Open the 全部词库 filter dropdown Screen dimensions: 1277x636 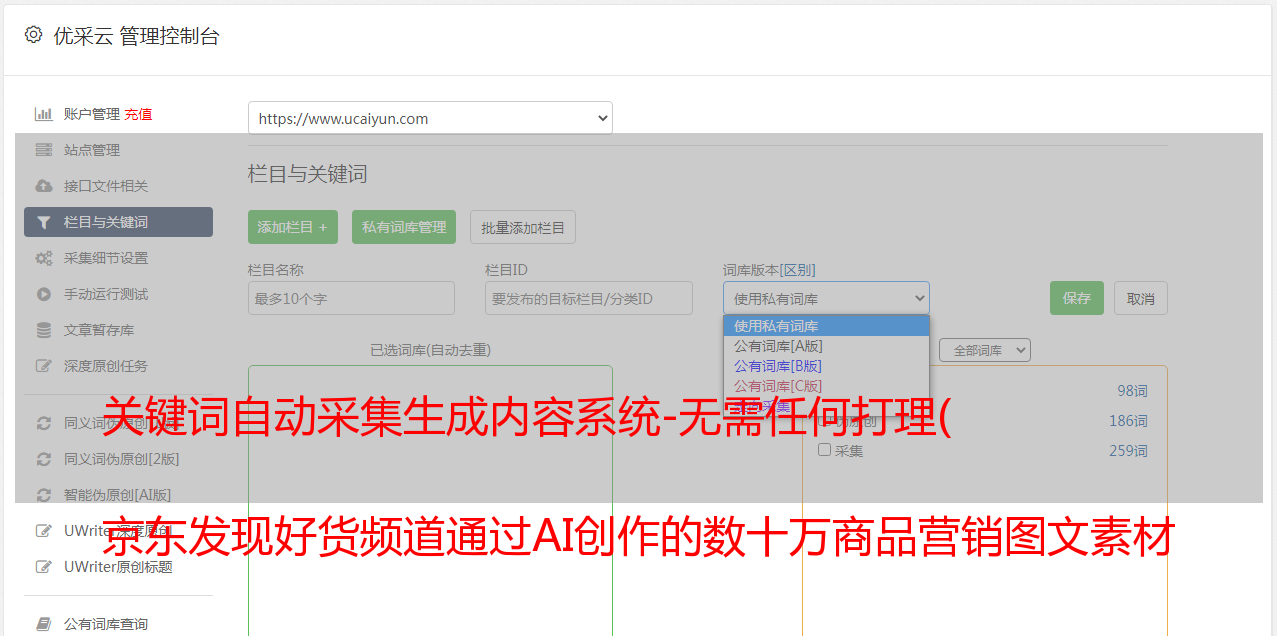click(985, 350)
